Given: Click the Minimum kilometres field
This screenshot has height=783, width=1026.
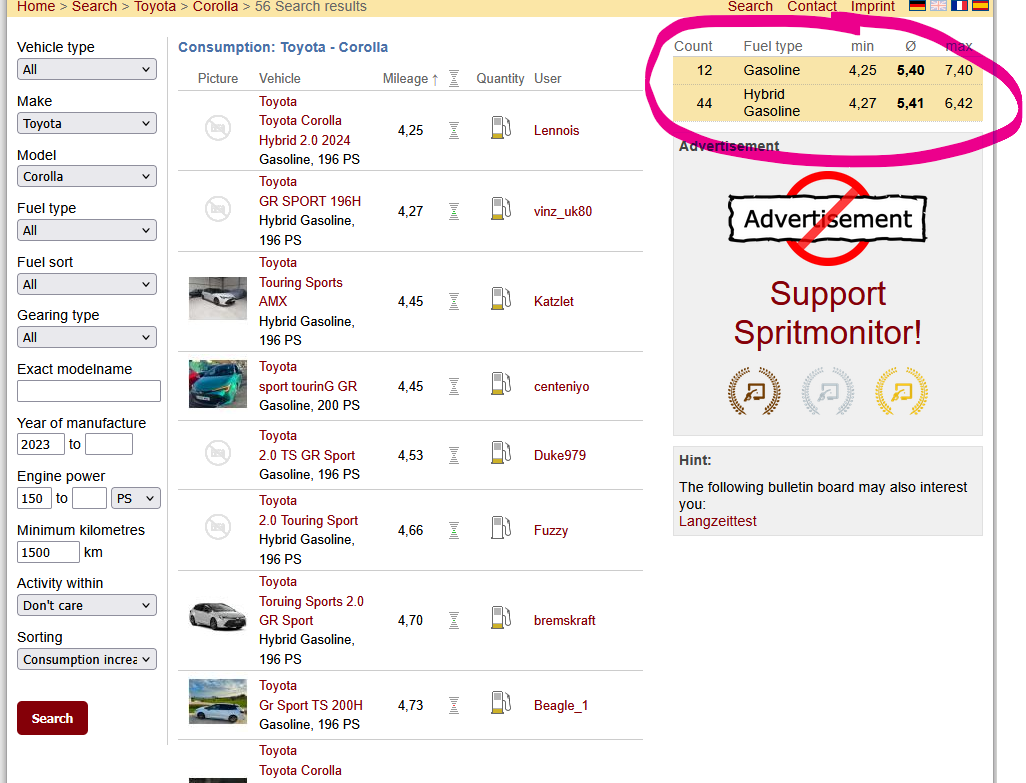Looking at the screenshot, I should tap(48, 552).
